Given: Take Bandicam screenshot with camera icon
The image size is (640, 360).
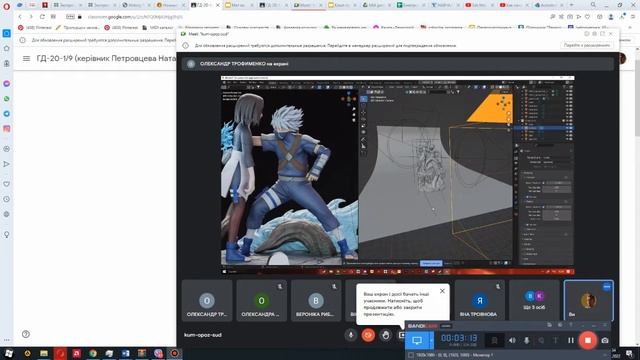Looking at the screenshot, I should [605, 340].
